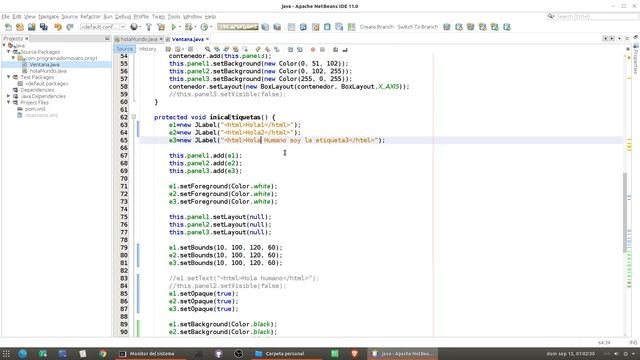The height and width of the screenshot is (360, 640).
Task: Click the Debug Project icon
Action: (x=188, y=27)
